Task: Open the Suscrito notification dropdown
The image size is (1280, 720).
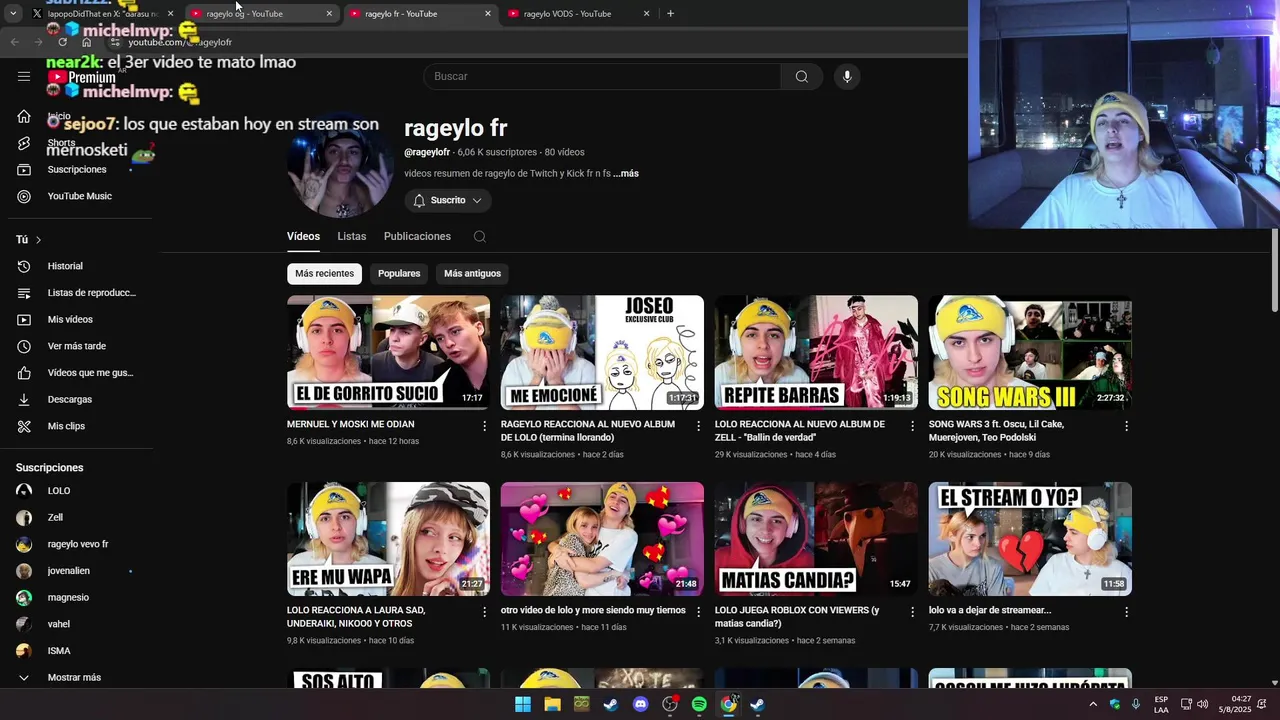Action: (x=448, y=201)
